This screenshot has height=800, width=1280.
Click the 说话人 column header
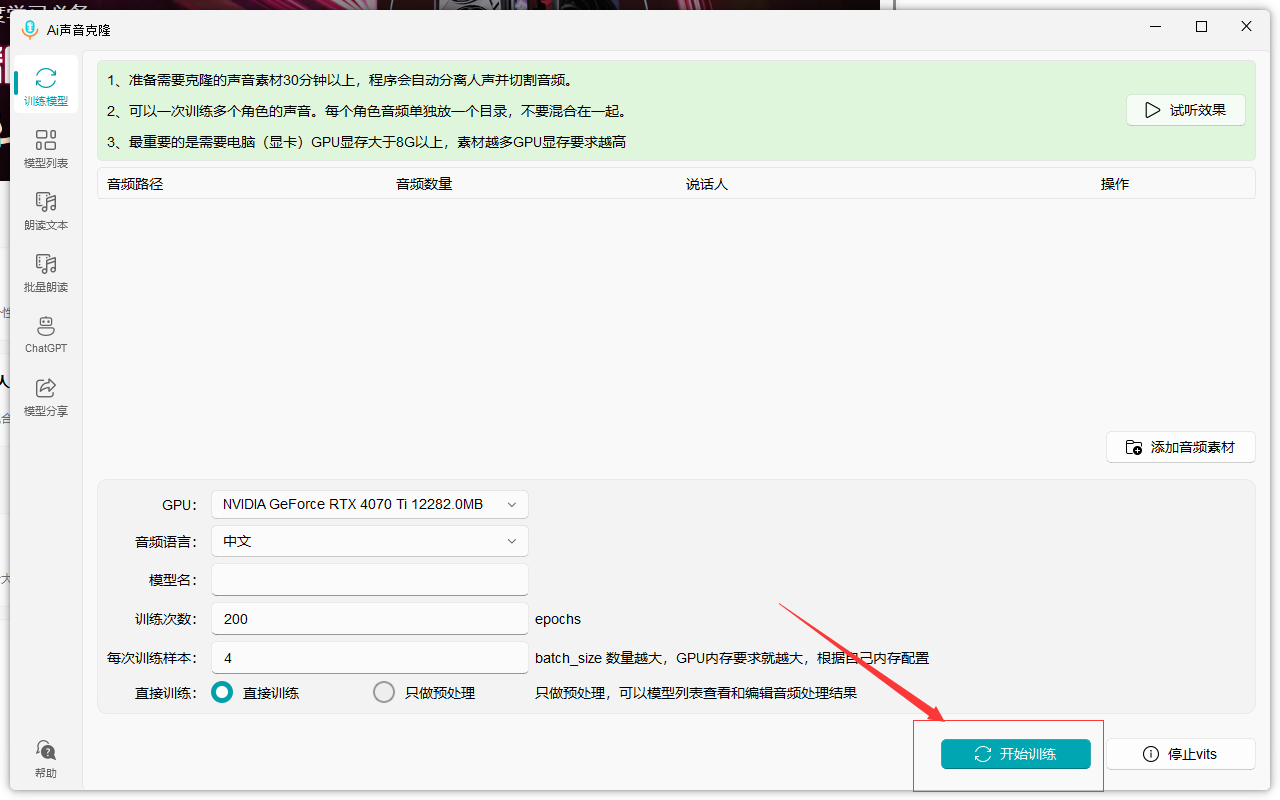click(707, 184)
